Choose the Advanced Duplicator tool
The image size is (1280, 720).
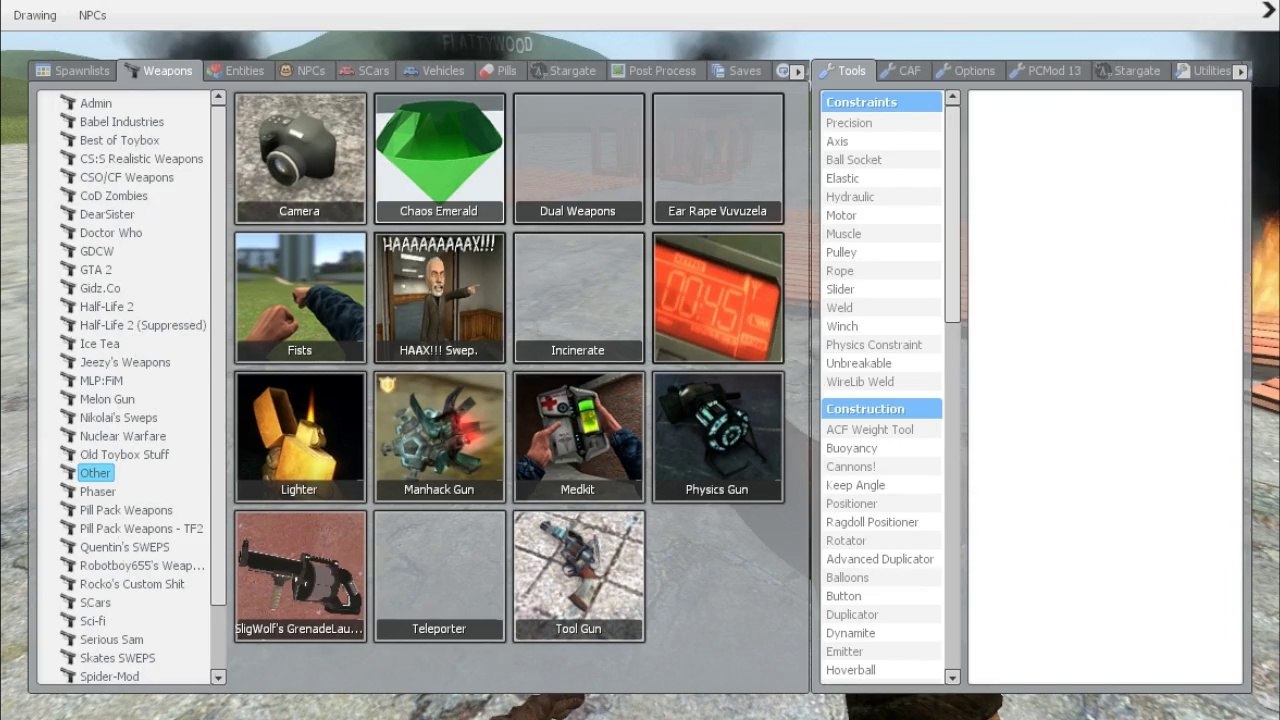pyautogui.click(x=881, y=559)
